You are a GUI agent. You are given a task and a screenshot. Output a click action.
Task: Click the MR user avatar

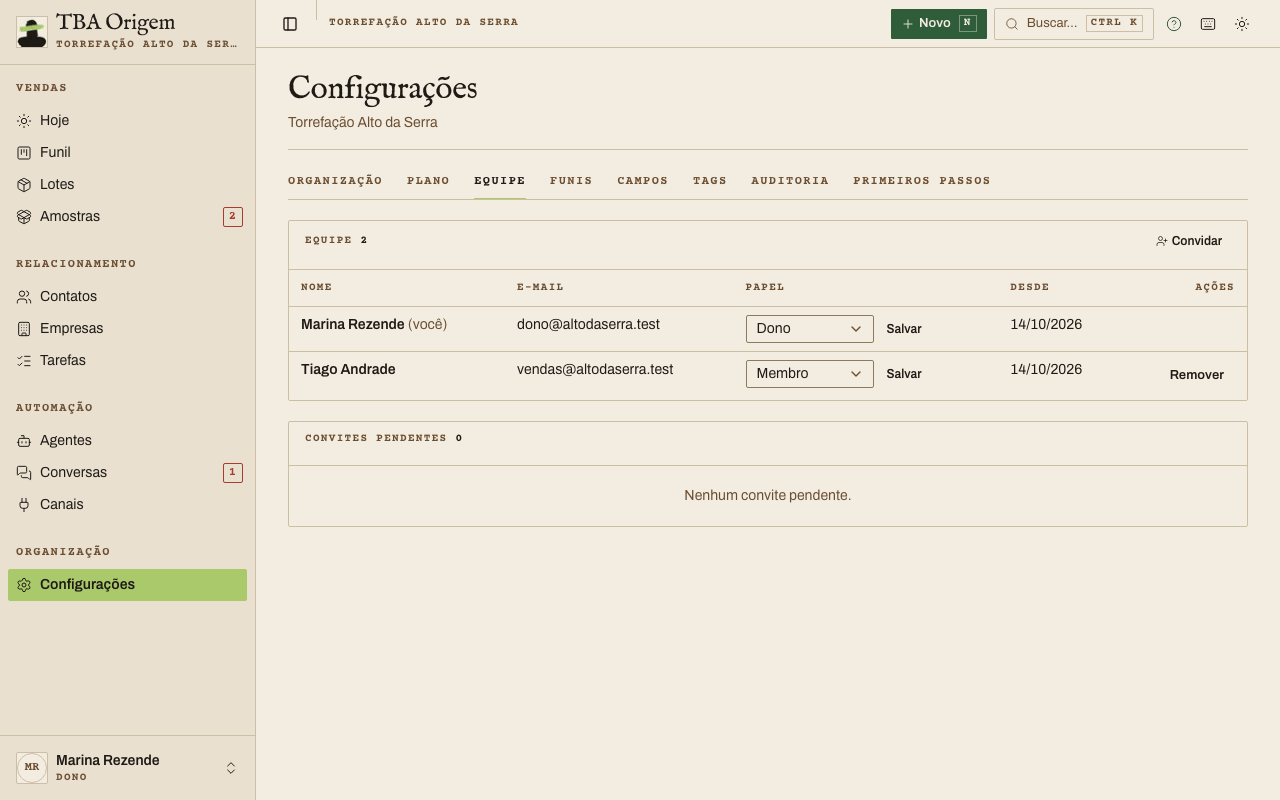32,768
